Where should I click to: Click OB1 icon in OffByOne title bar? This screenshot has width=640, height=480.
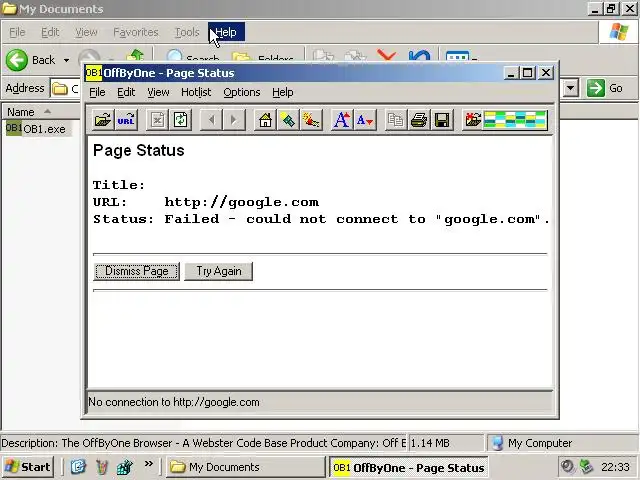tap(93, 73)
